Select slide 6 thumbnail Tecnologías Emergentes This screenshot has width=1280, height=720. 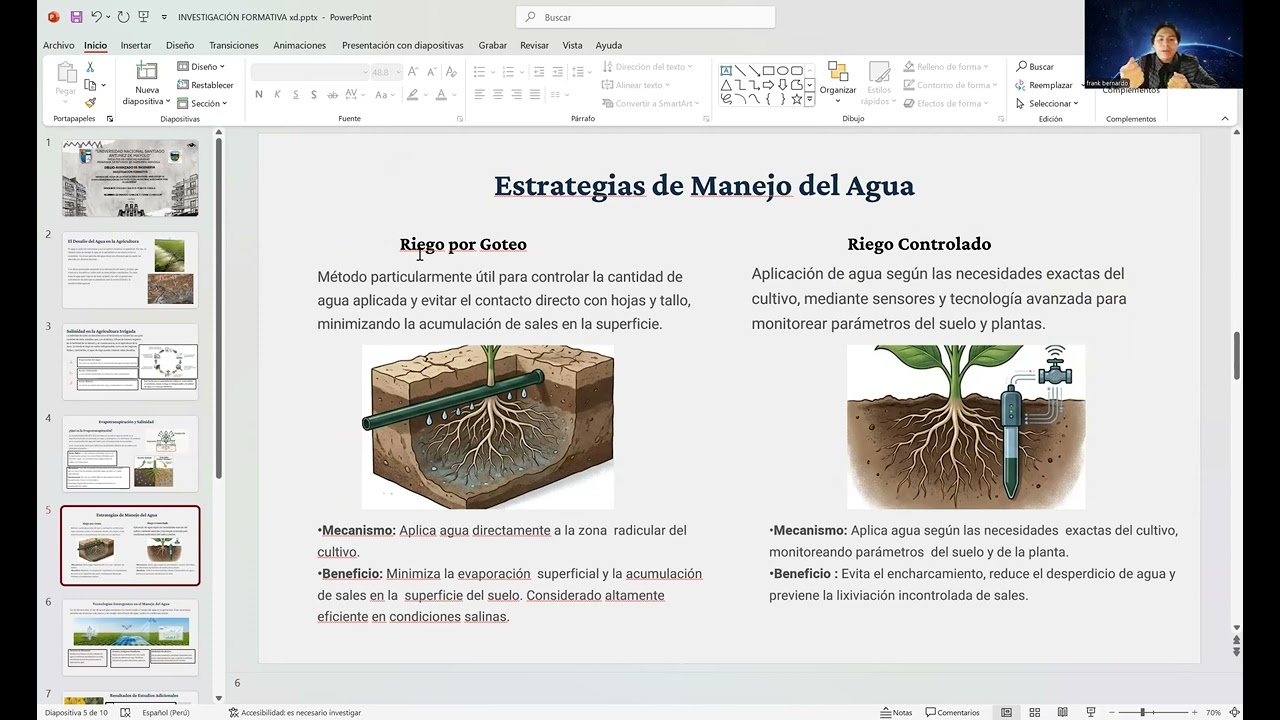pos(130,637)
